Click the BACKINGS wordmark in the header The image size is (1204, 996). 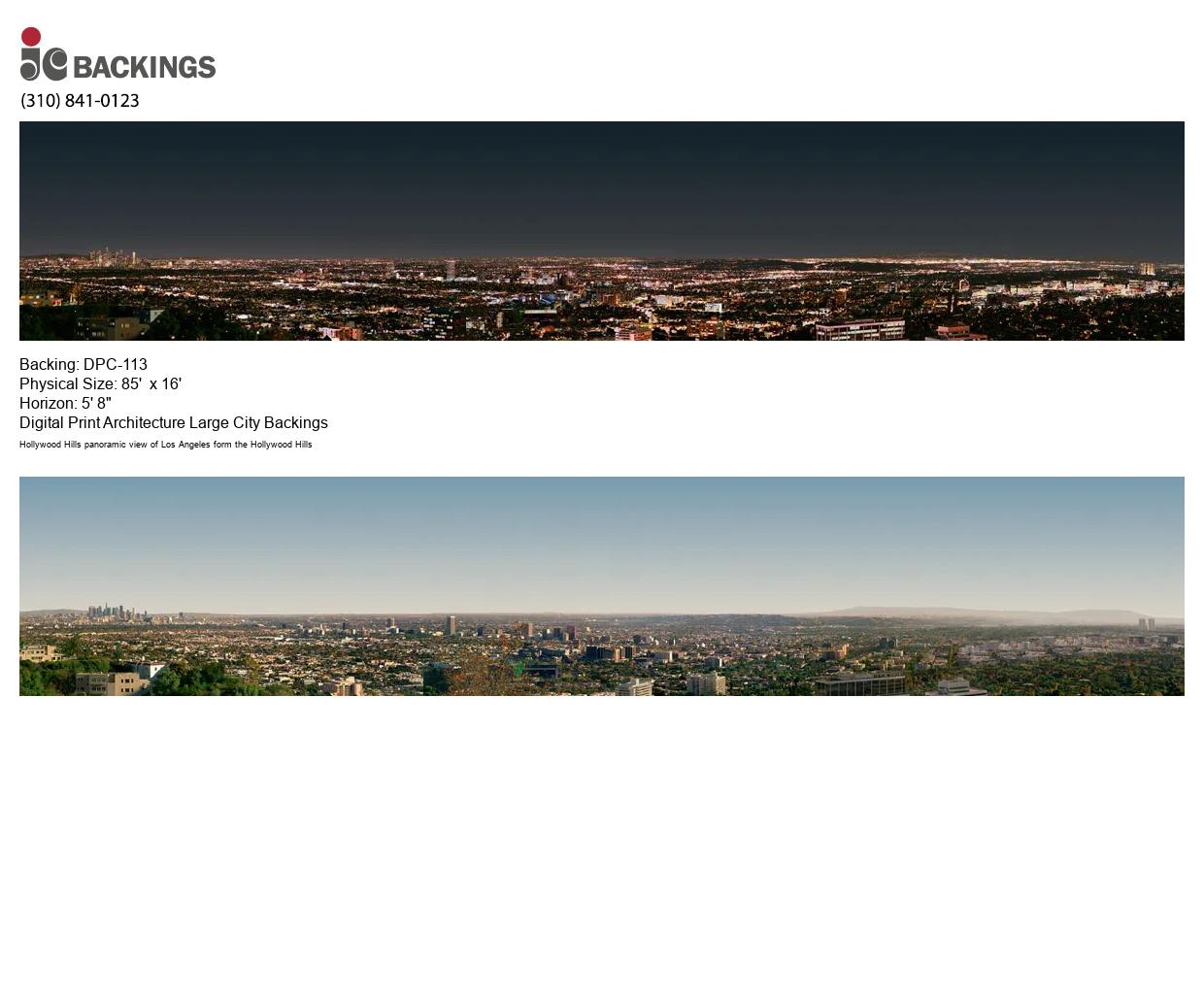coord(144,67)
